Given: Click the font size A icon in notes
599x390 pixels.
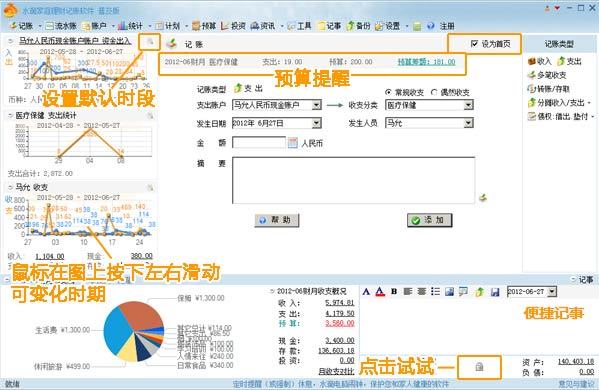Looking at the screenshot, I should tap(366, 292).
